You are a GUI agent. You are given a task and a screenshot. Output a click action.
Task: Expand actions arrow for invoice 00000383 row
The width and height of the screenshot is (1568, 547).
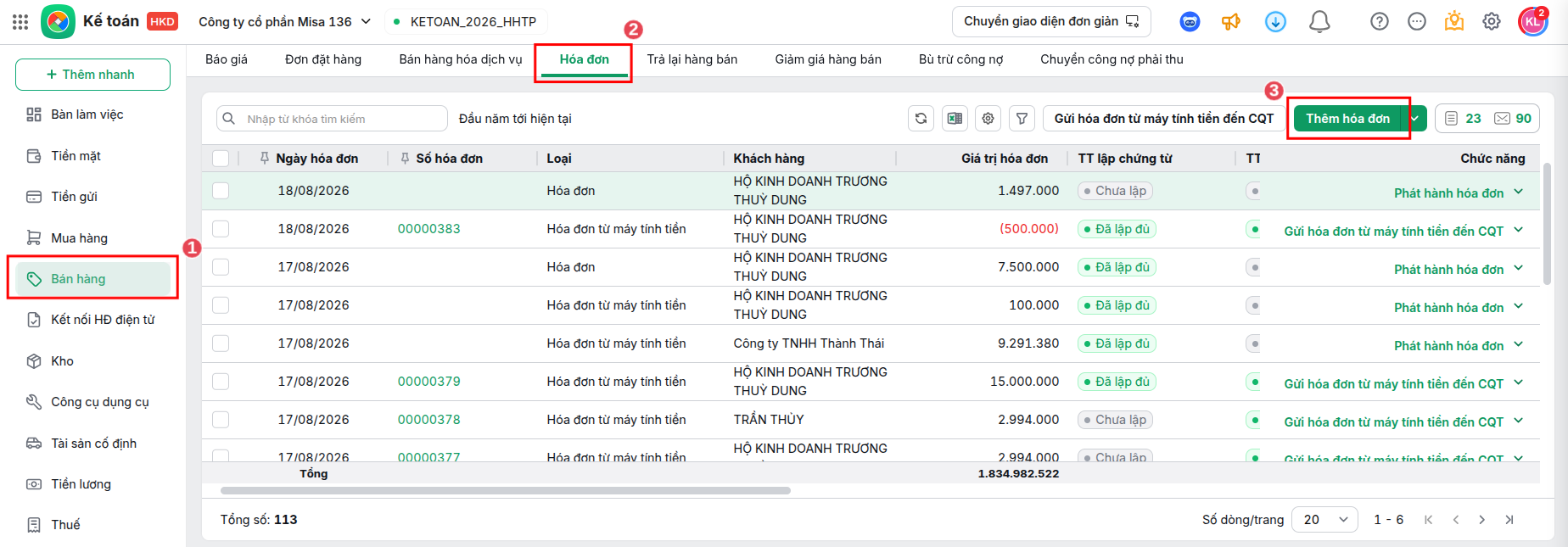tap(1519, 231)
